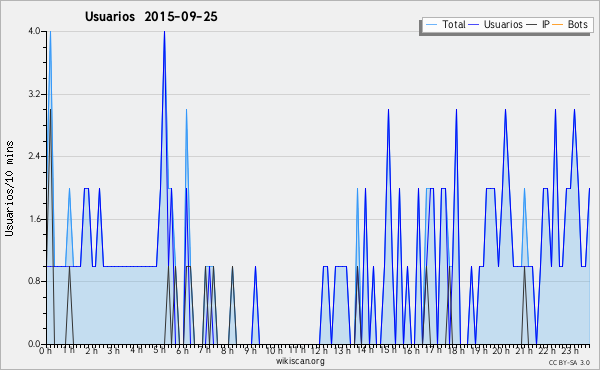Click the Usuarios/10 mins vertical axis label

pyautogui.click(x=10, y=189)
